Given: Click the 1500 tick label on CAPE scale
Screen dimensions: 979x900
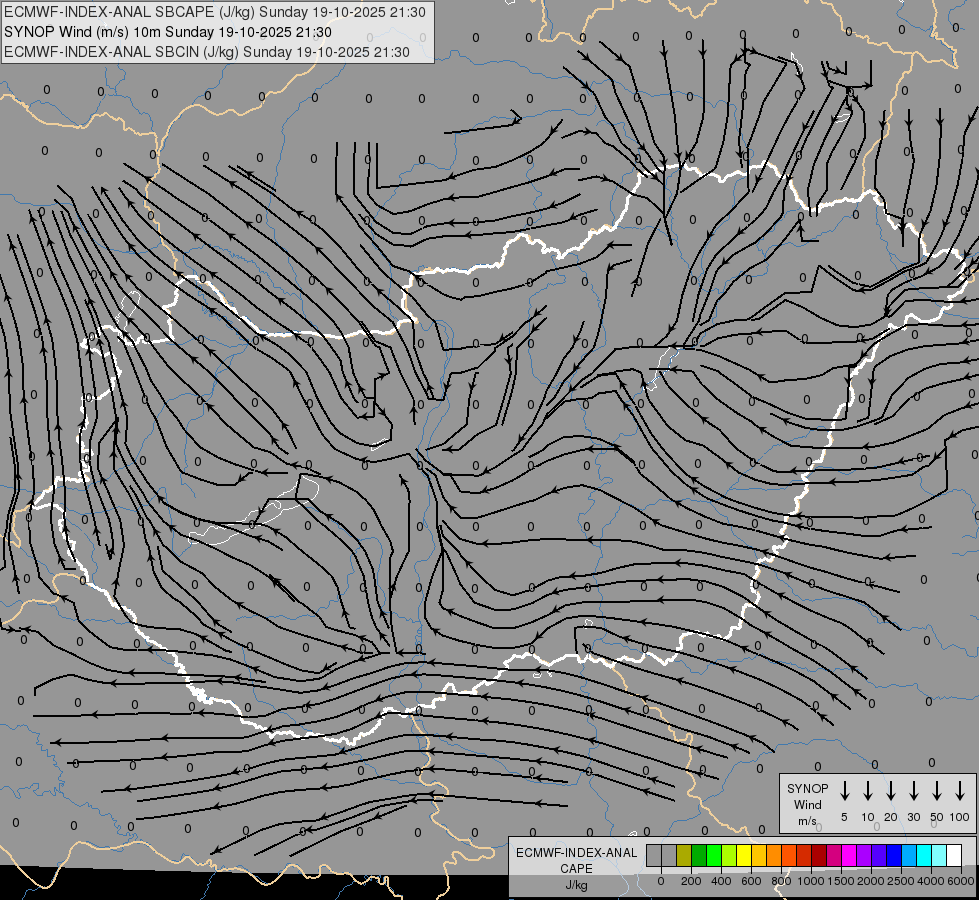Looking at the screenshot, I should (841, 881).
